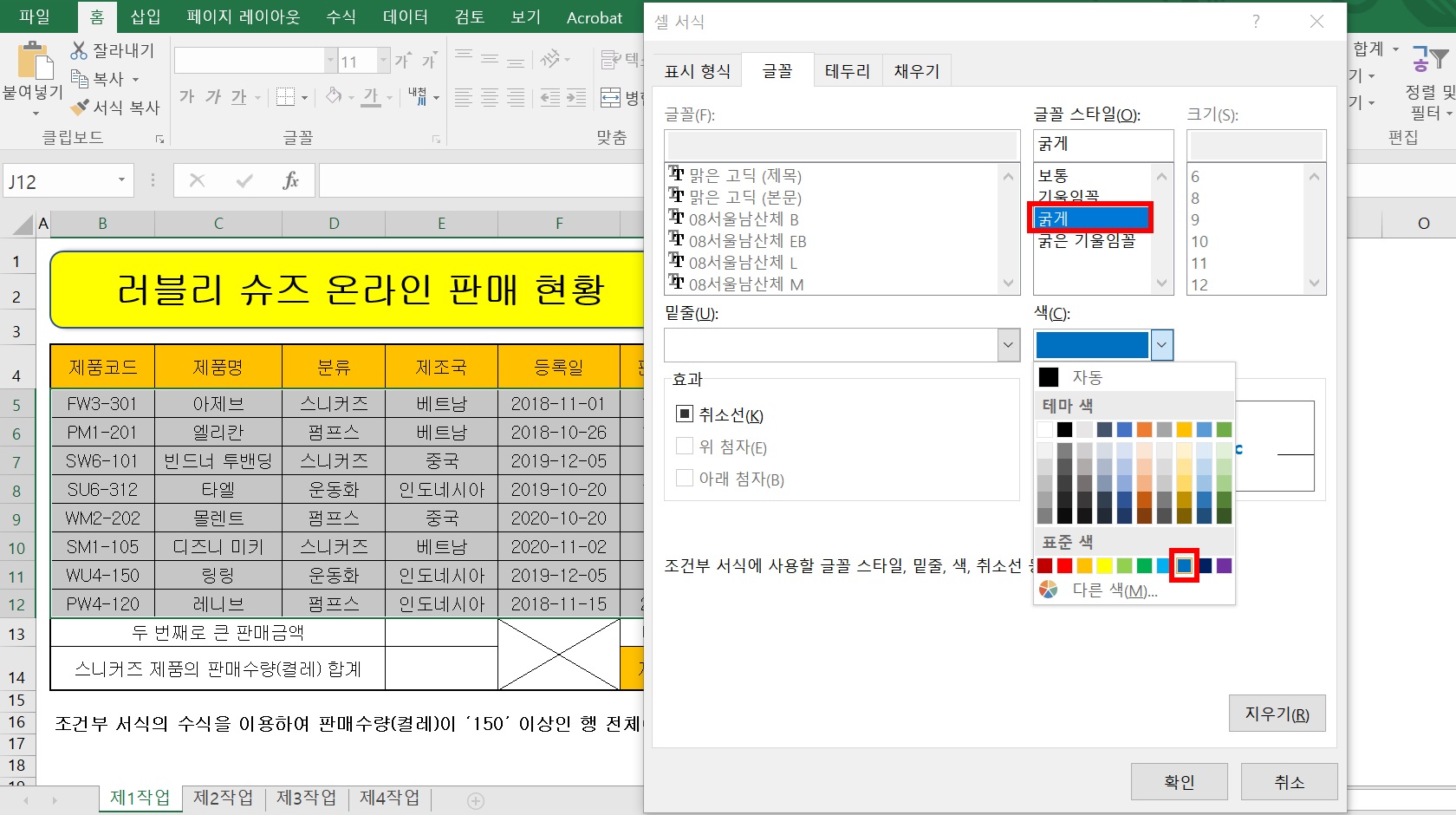Image resolution: width=1456 pixels, height=815 pixels.
Task: Switch to the 채우기 tab
Action: (917, 71)
